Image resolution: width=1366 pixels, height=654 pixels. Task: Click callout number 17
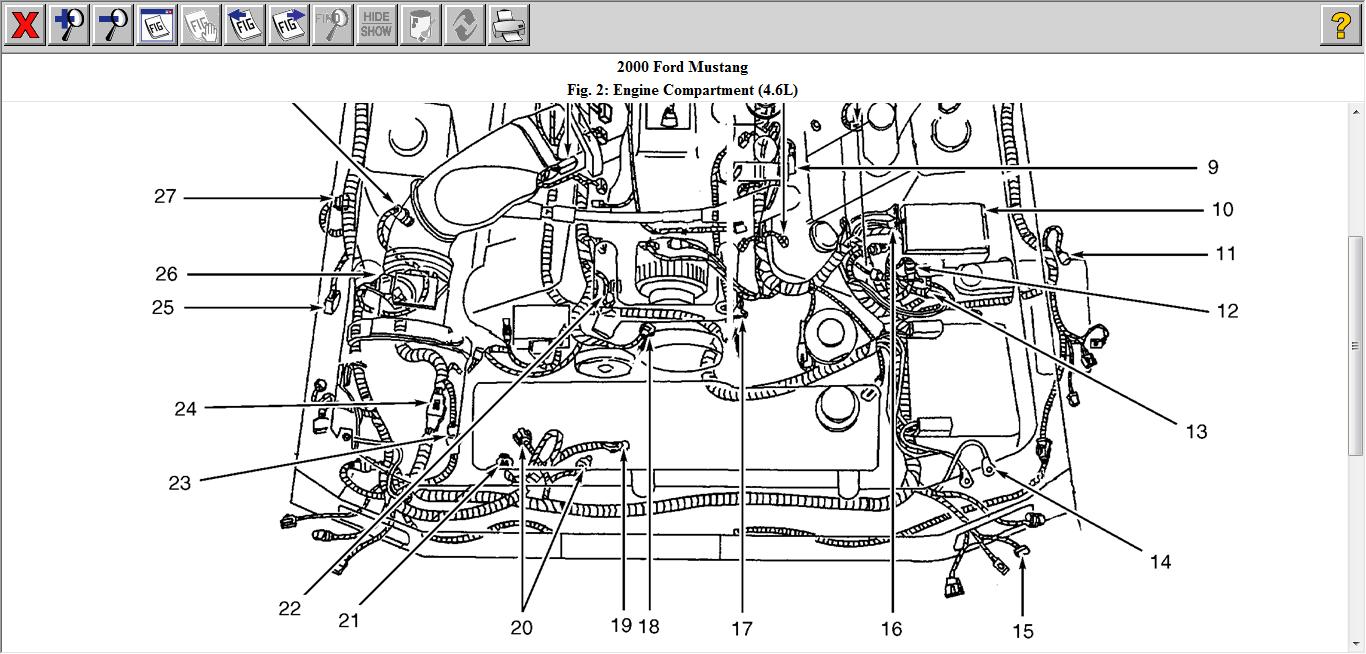(741, 628)
